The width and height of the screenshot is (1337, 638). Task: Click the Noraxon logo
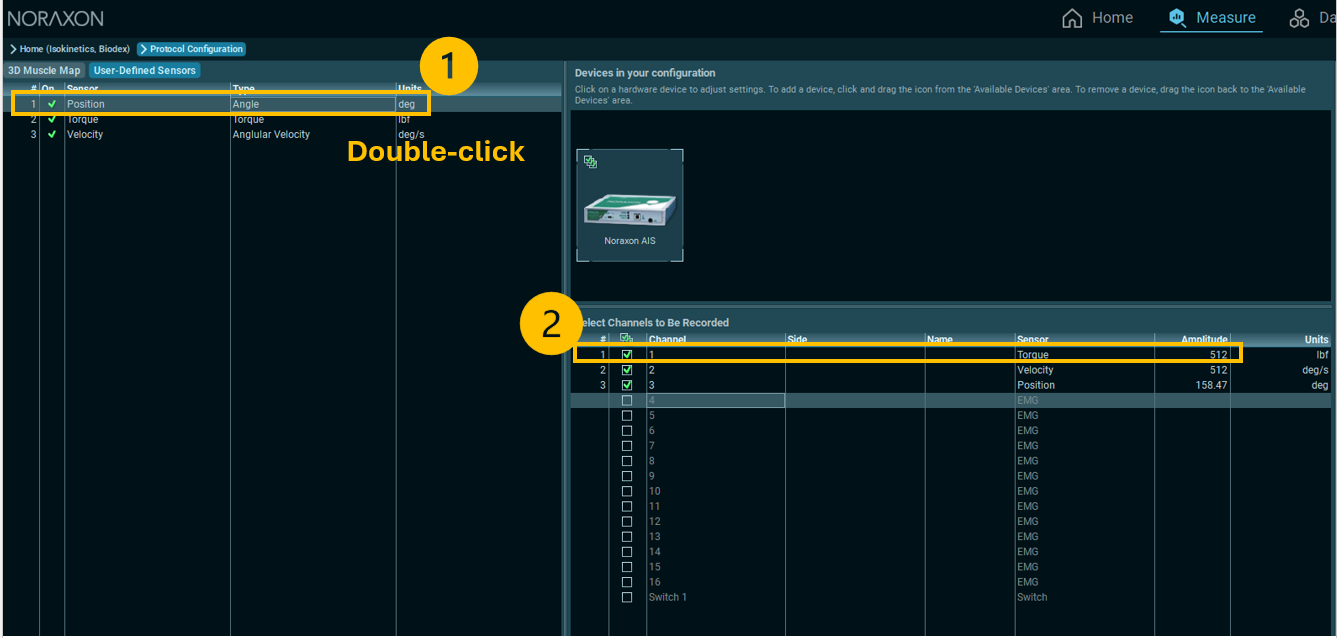point(55,18)
